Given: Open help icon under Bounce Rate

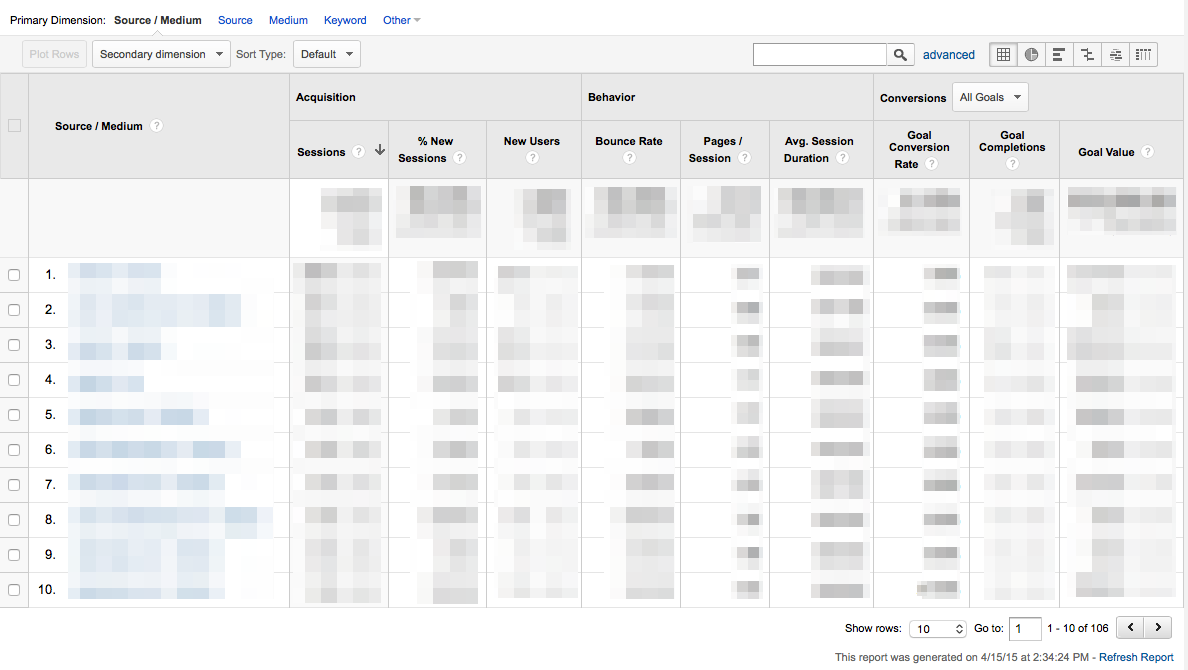Looking at the screenshot, I should 629,158.
